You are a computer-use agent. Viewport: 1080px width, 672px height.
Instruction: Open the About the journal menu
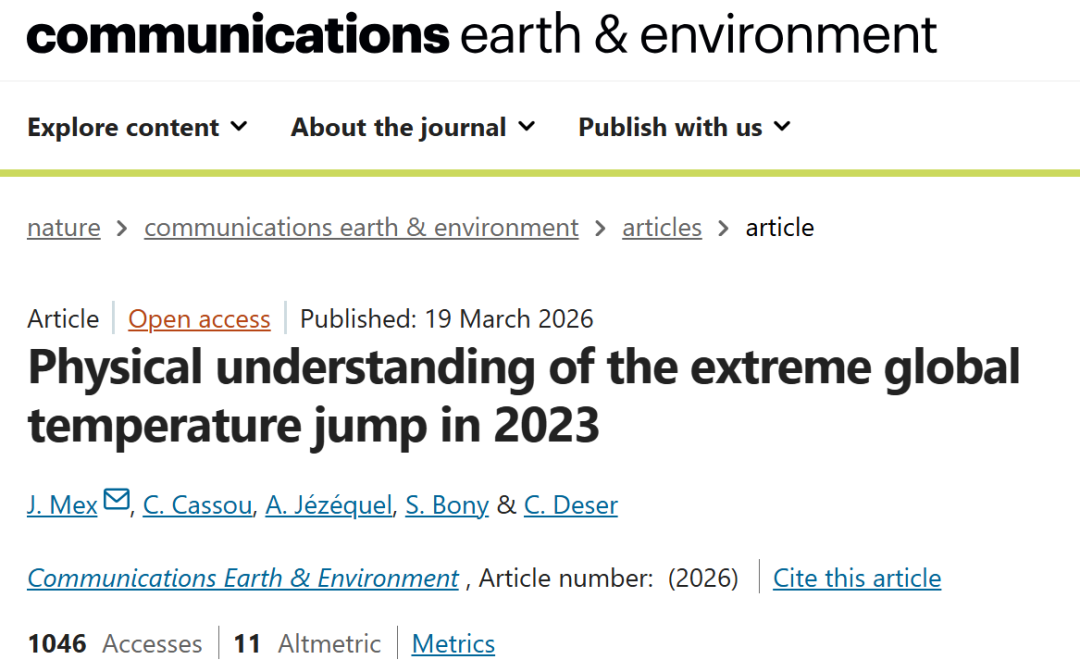click(413, 128)
